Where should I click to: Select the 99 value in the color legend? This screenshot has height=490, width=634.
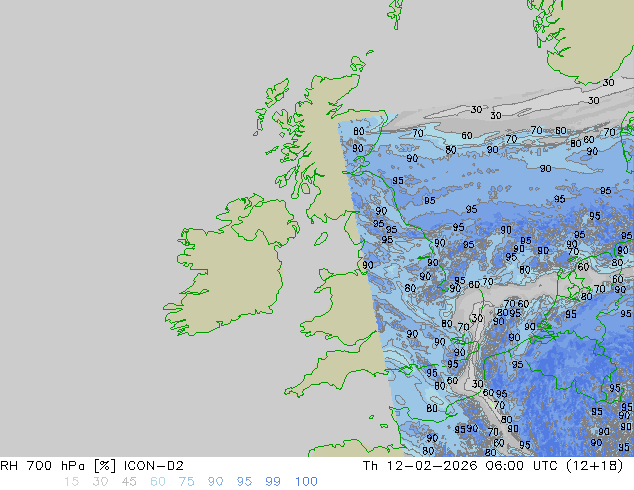(x=273, y=482)
